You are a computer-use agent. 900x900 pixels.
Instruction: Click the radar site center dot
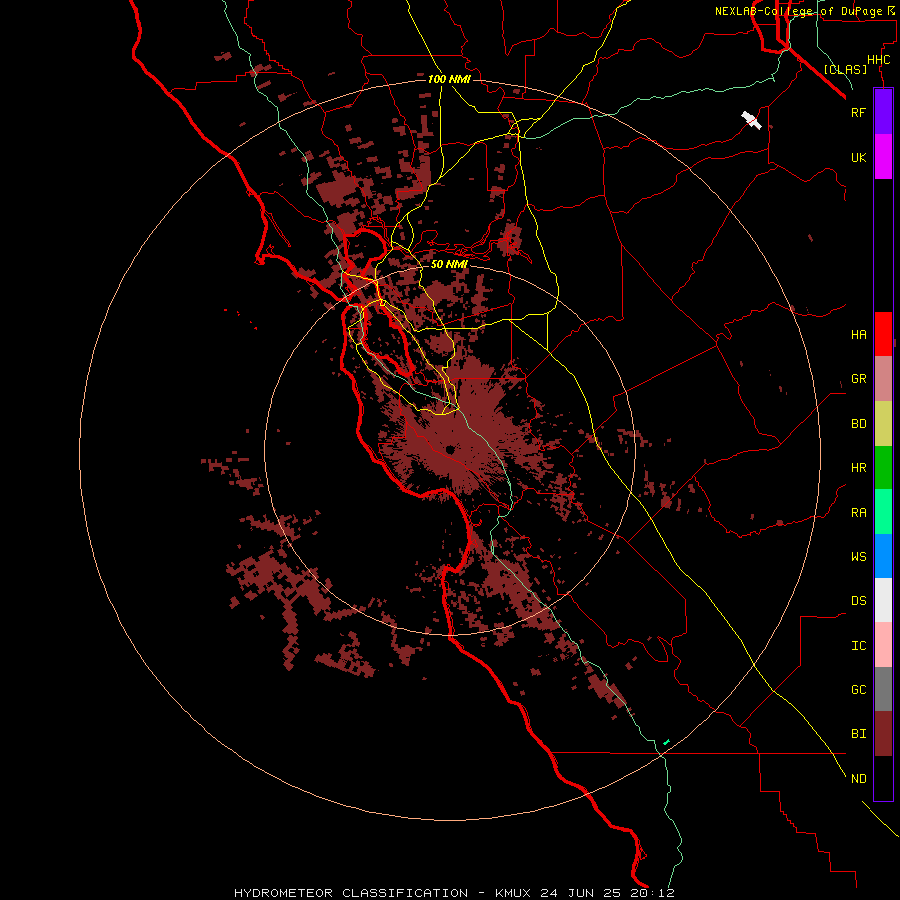(x=450, y=450)
